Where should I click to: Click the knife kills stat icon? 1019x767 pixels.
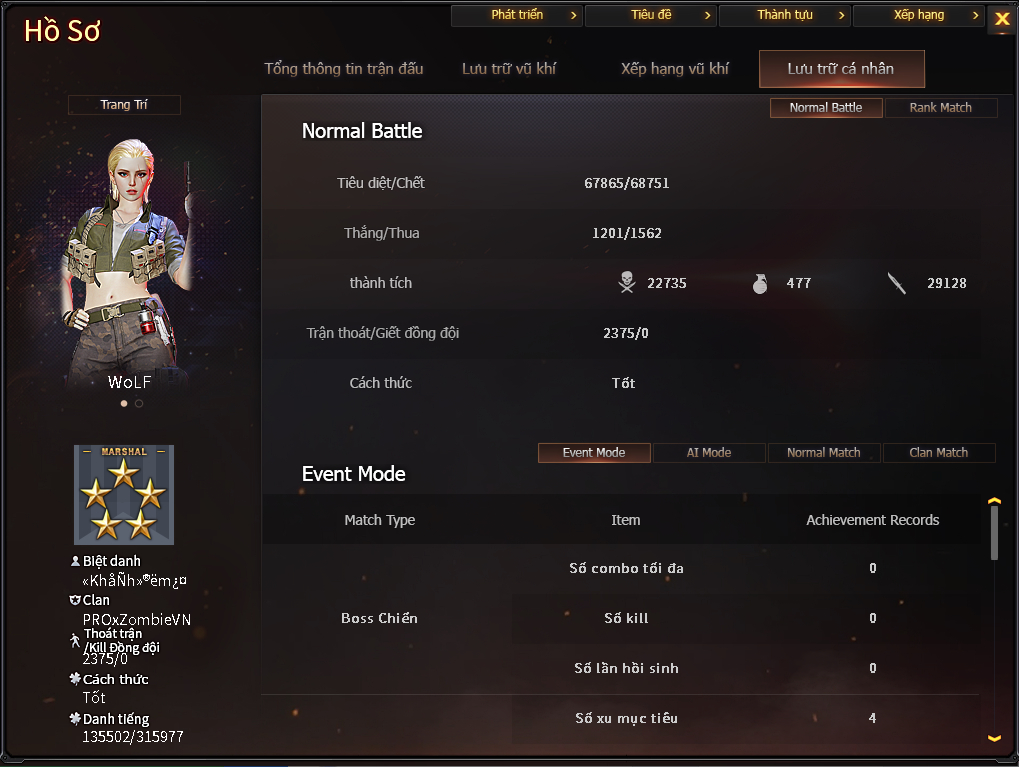[897, 283]
